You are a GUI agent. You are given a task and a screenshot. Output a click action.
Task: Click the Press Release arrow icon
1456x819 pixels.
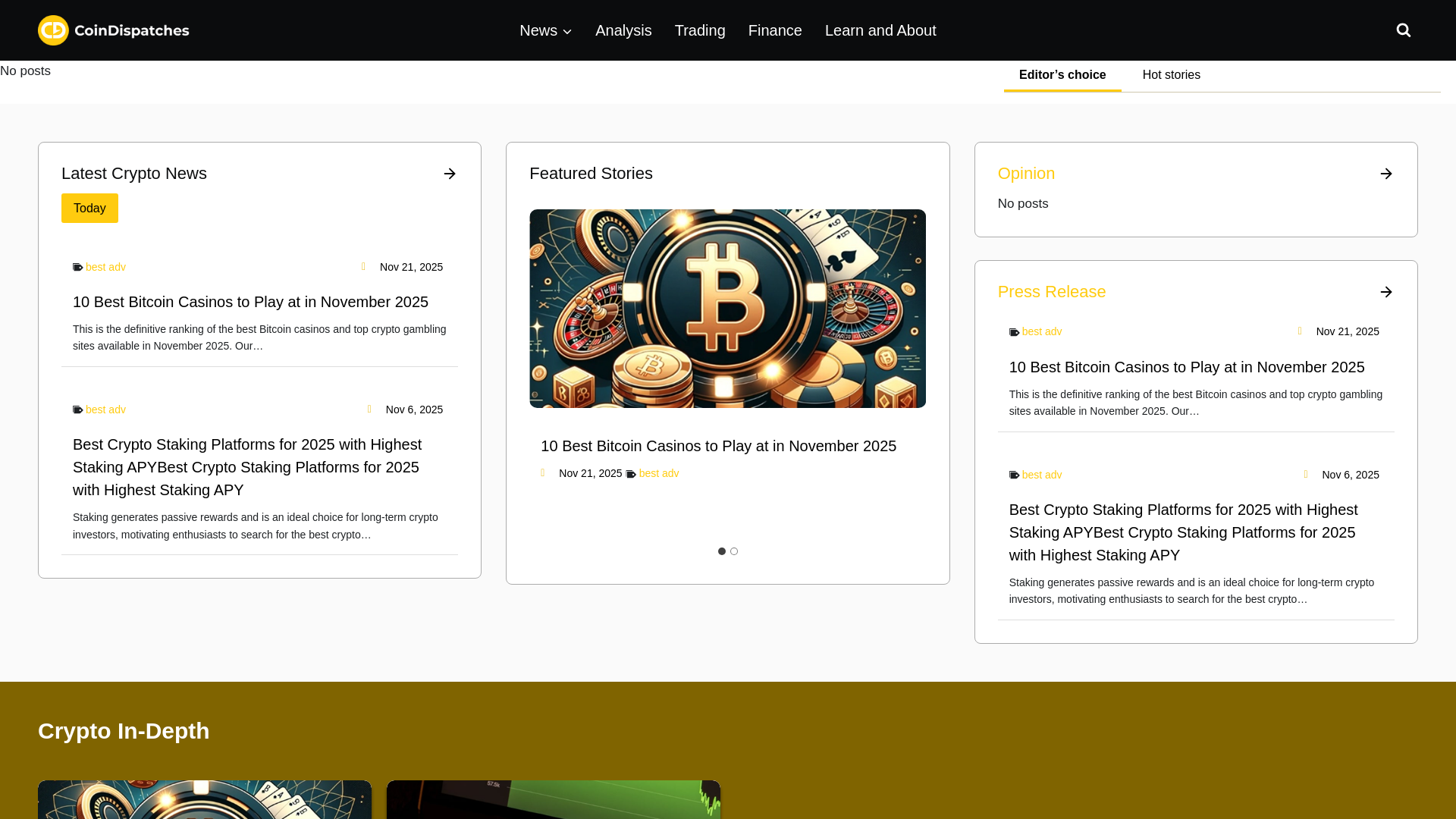(1386, 292)
